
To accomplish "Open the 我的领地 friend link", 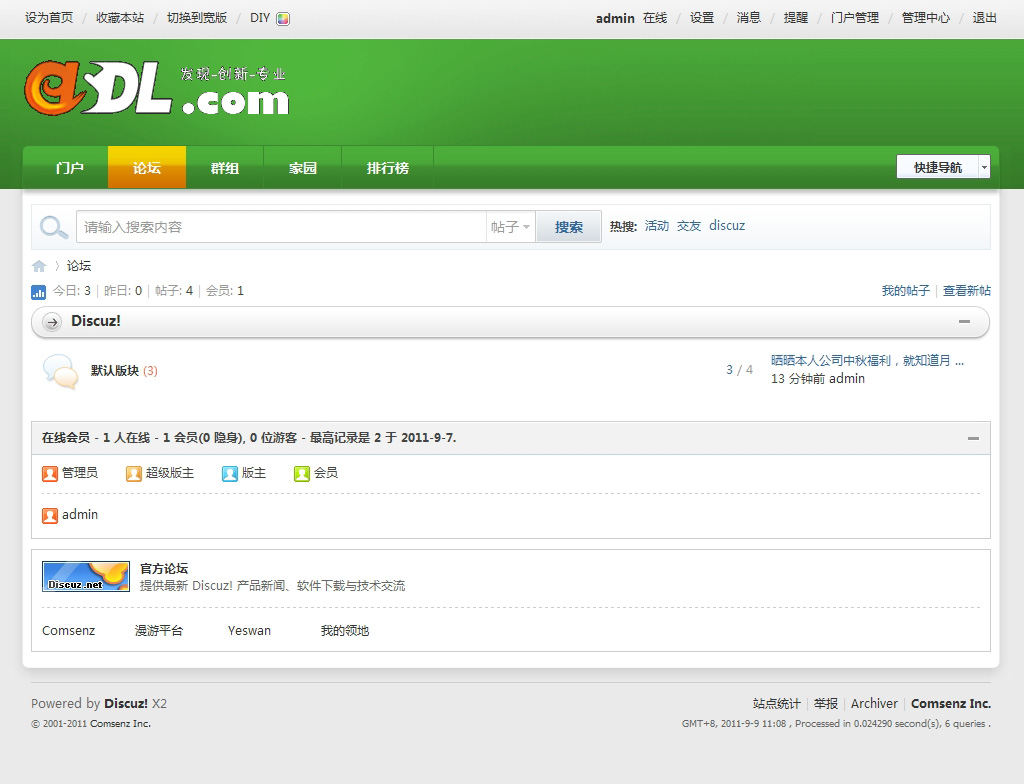I will [345, 630].
